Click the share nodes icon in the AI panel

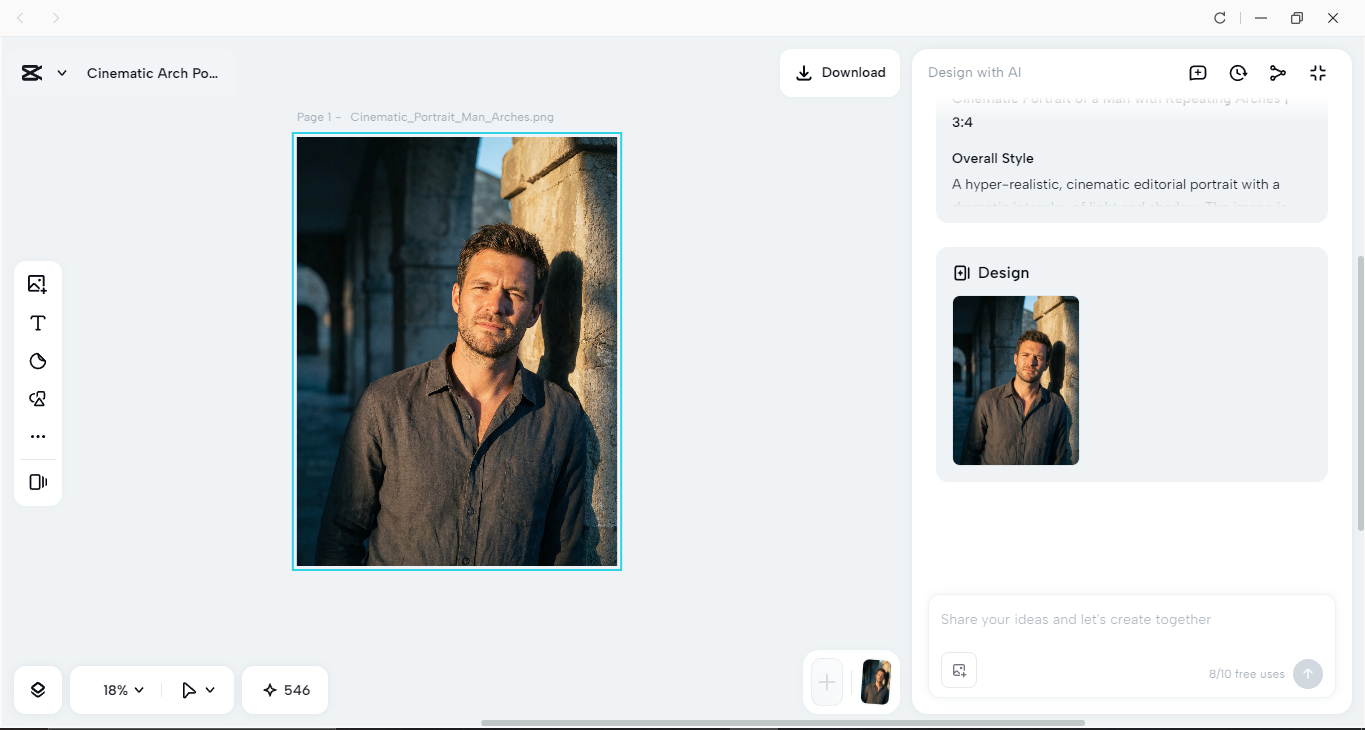click(1278, 73)
